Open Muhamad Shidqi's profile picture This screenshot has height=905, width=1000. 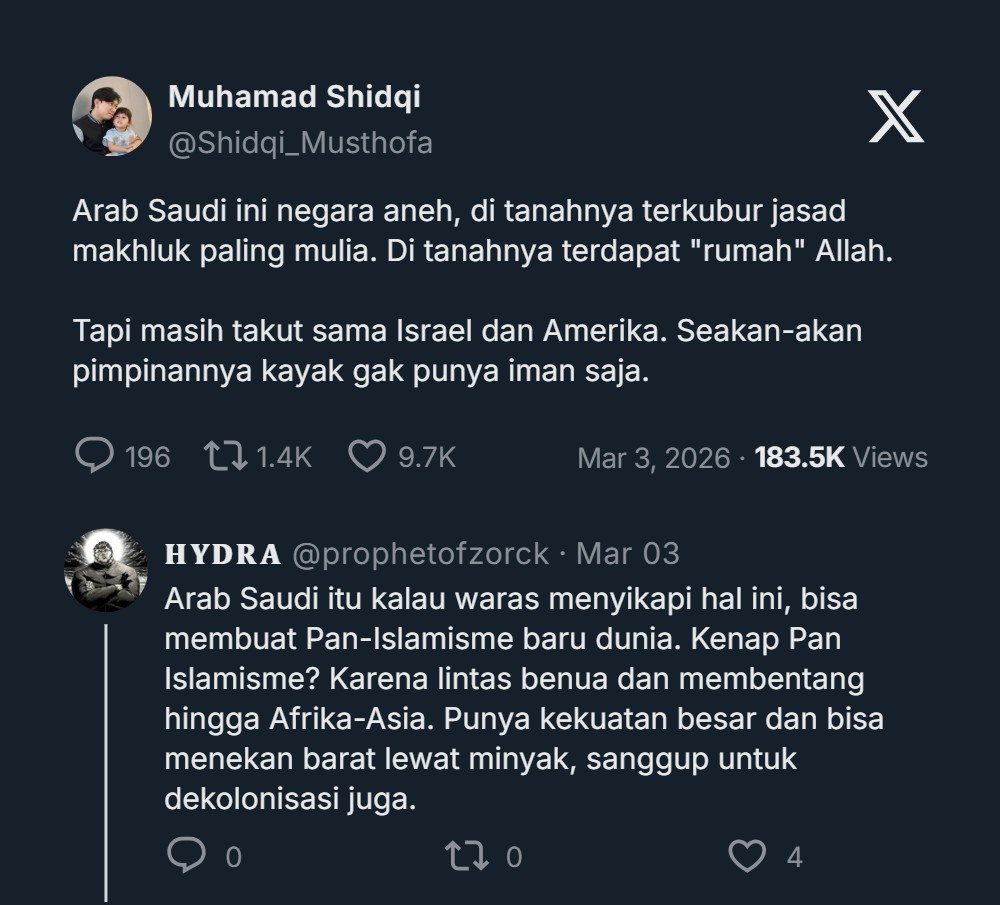[x=111, y=116]
